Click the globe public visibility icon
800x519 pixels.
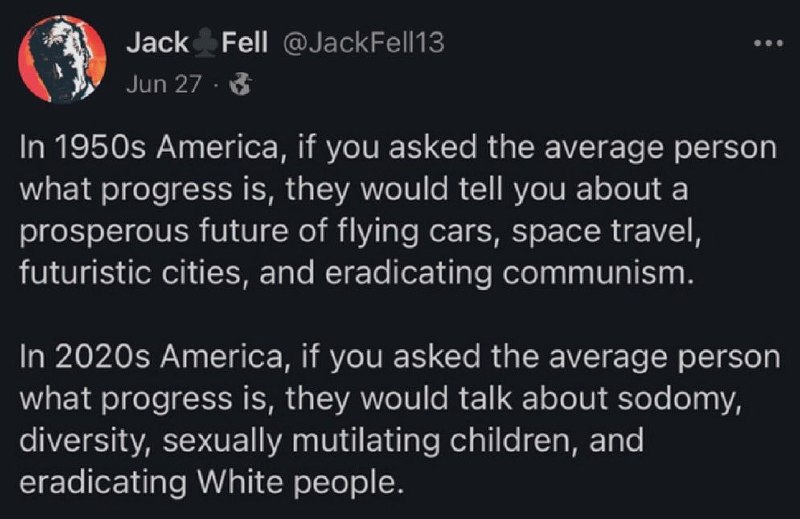240,84
